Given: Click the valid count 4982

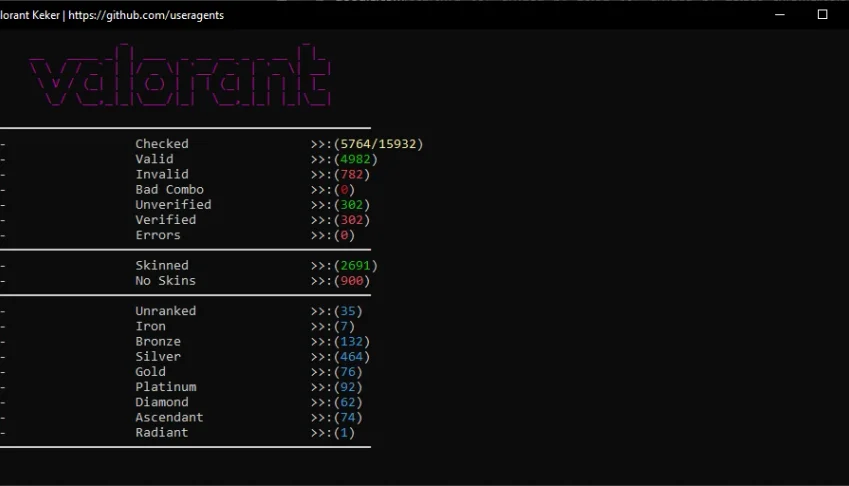Looking at the screenshot, I should [x=355, y=159].
